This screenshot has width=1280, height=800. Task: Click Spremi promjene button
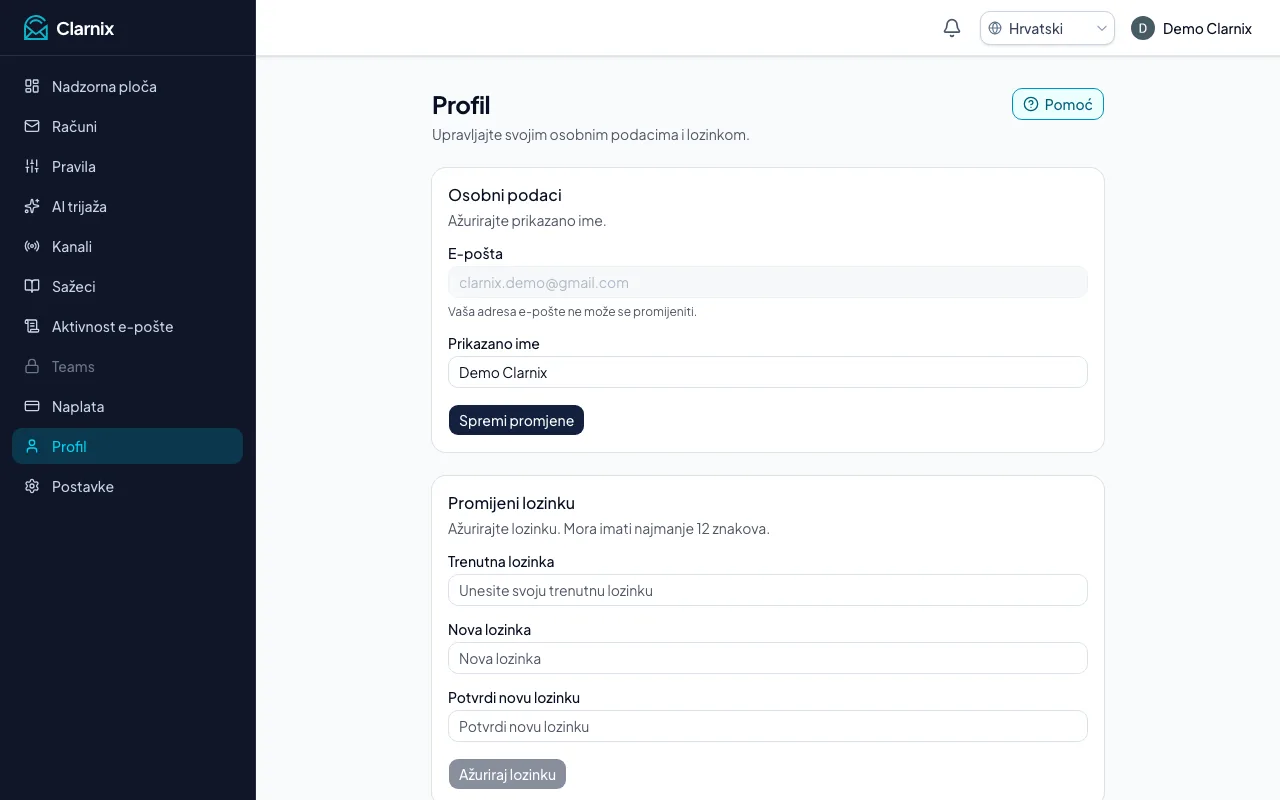[516, 420]
